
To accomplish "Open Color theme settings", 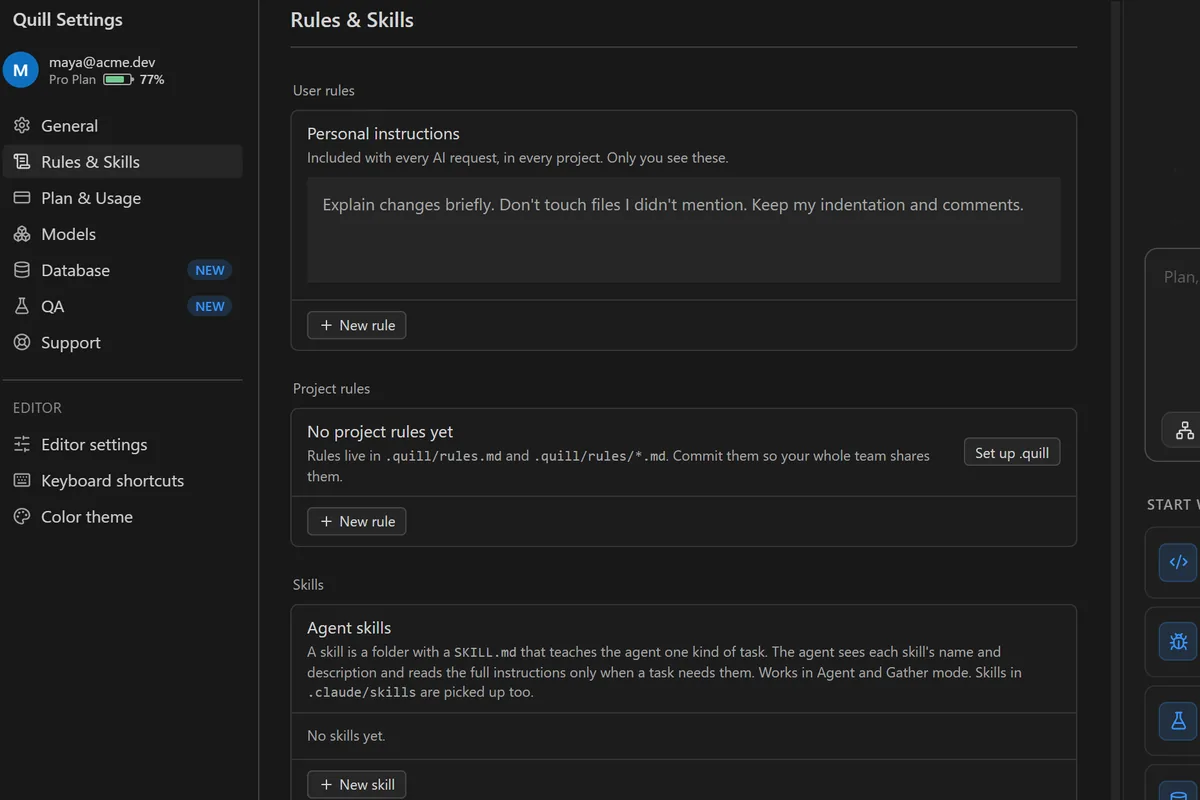I will coord(122,516).
